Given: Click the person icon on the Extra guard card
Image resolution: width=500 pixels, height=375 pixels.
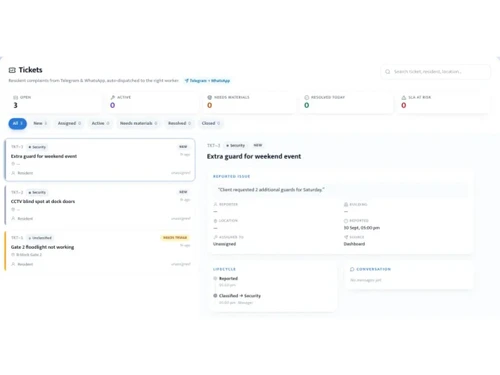Looking at the screenshot, I should tap(13, 173).
